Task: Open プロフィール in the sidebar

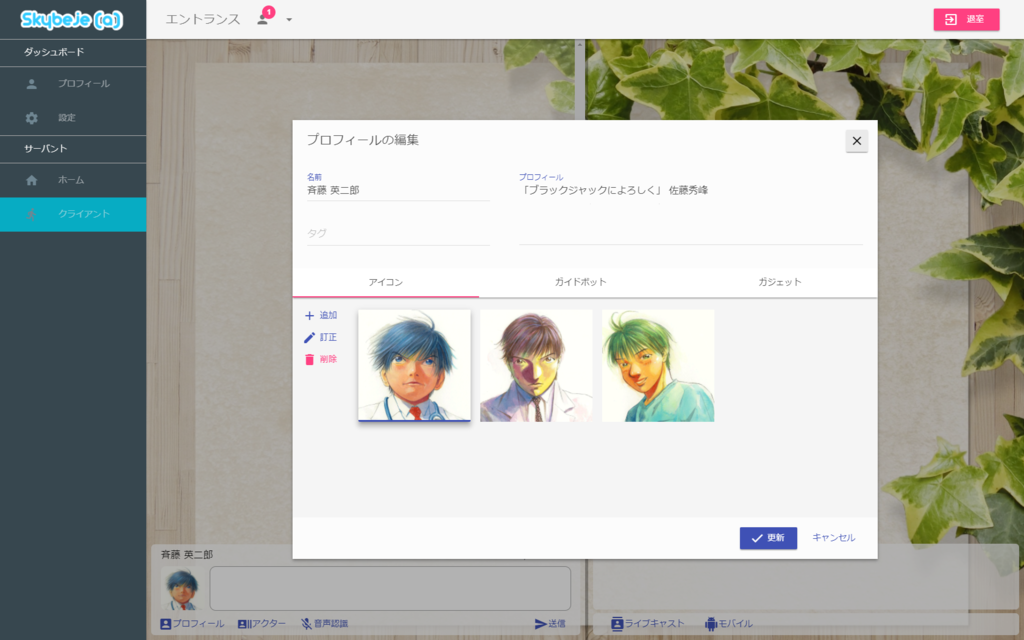Action: [73, 84]
